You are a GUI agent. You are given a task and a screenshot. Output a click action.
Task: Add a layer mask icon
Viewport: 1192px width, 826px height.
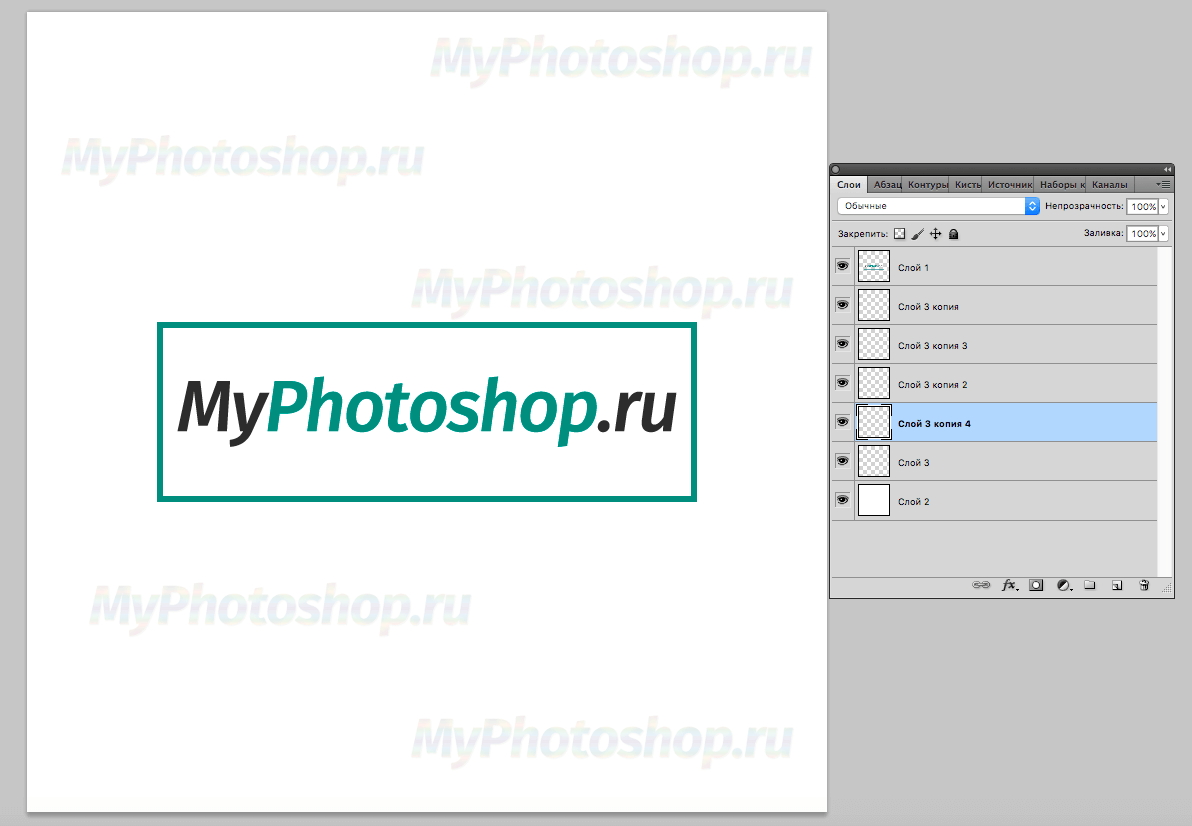point(1036,584)
